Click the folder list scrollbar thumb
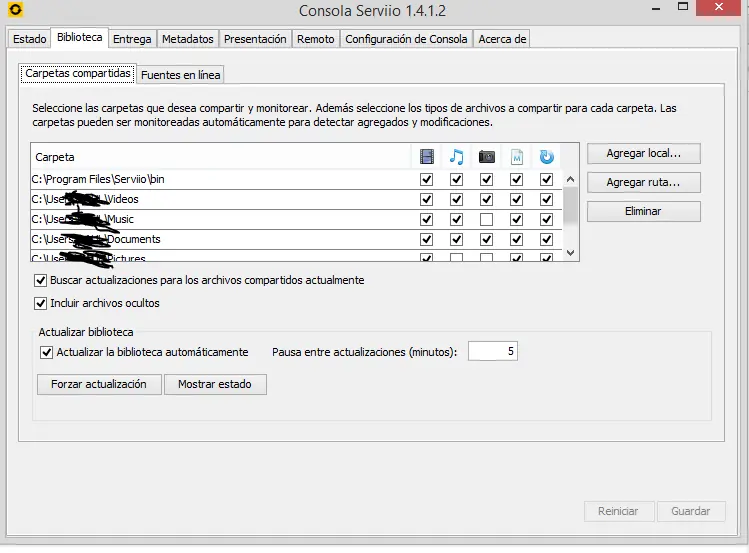 [570, 205]
